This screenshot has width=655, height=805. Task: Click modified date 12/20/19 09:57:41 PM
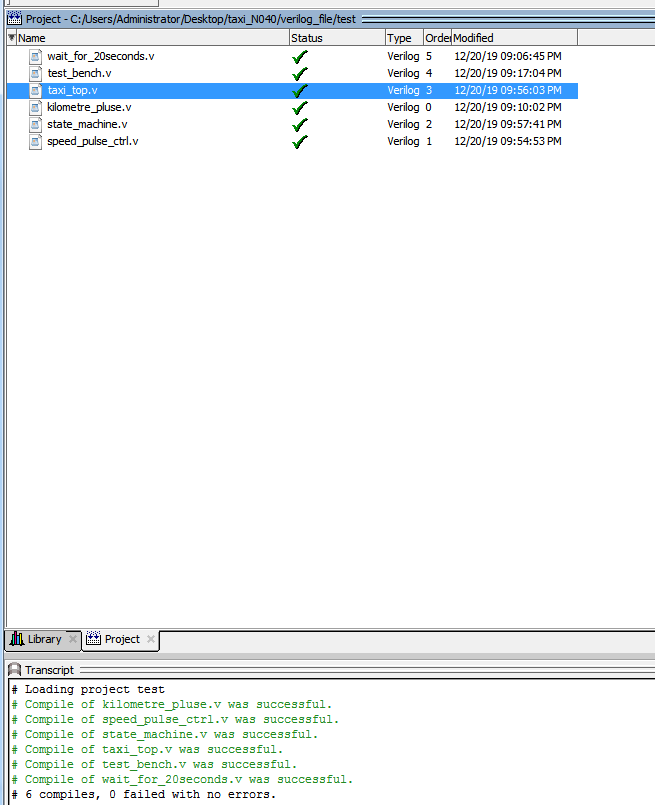pyautogui.click(x=508, y=124)
